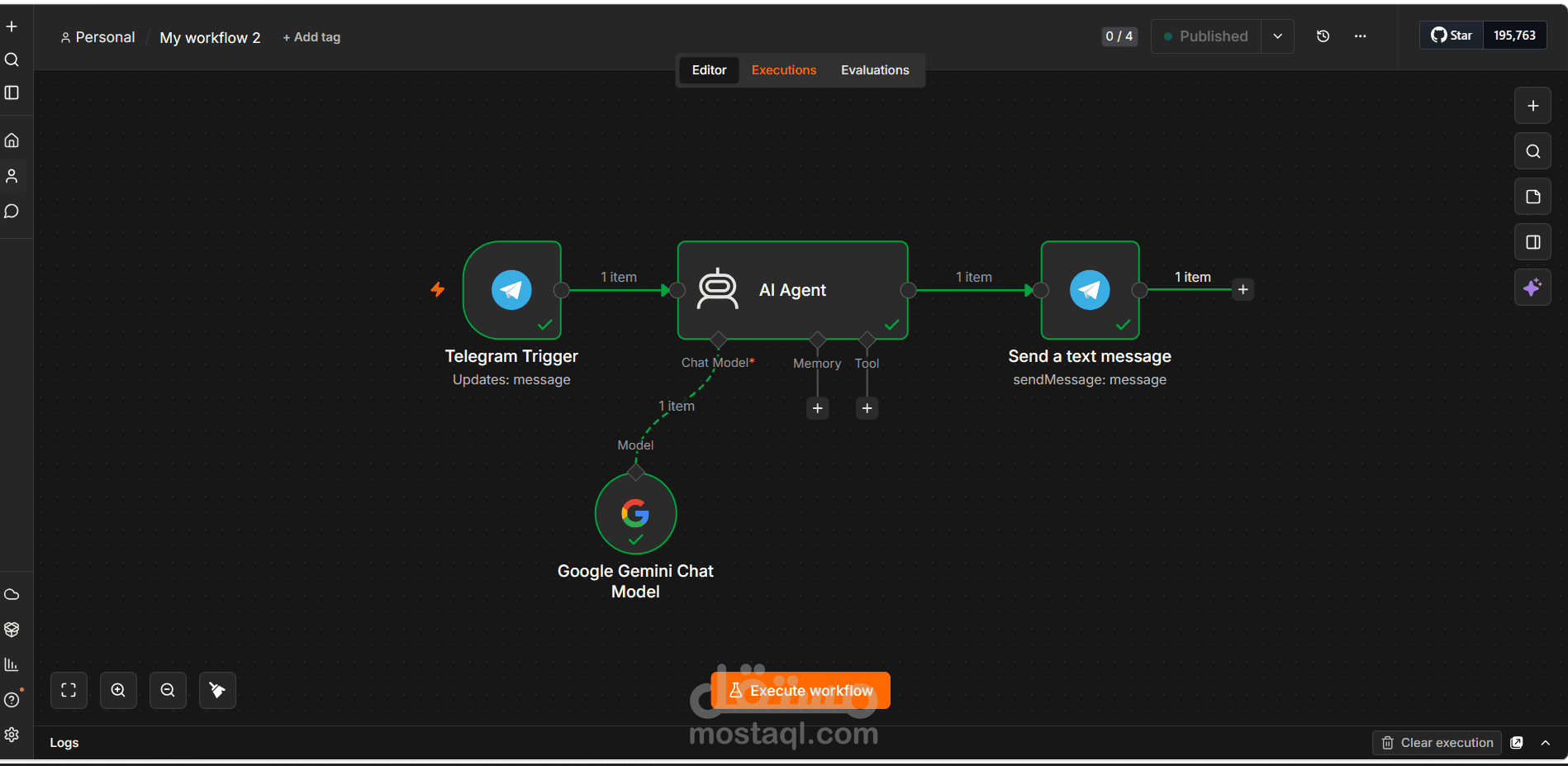The image size is (1568, 766).
Task: Open the insights chart icon
Action: (12, 664)
